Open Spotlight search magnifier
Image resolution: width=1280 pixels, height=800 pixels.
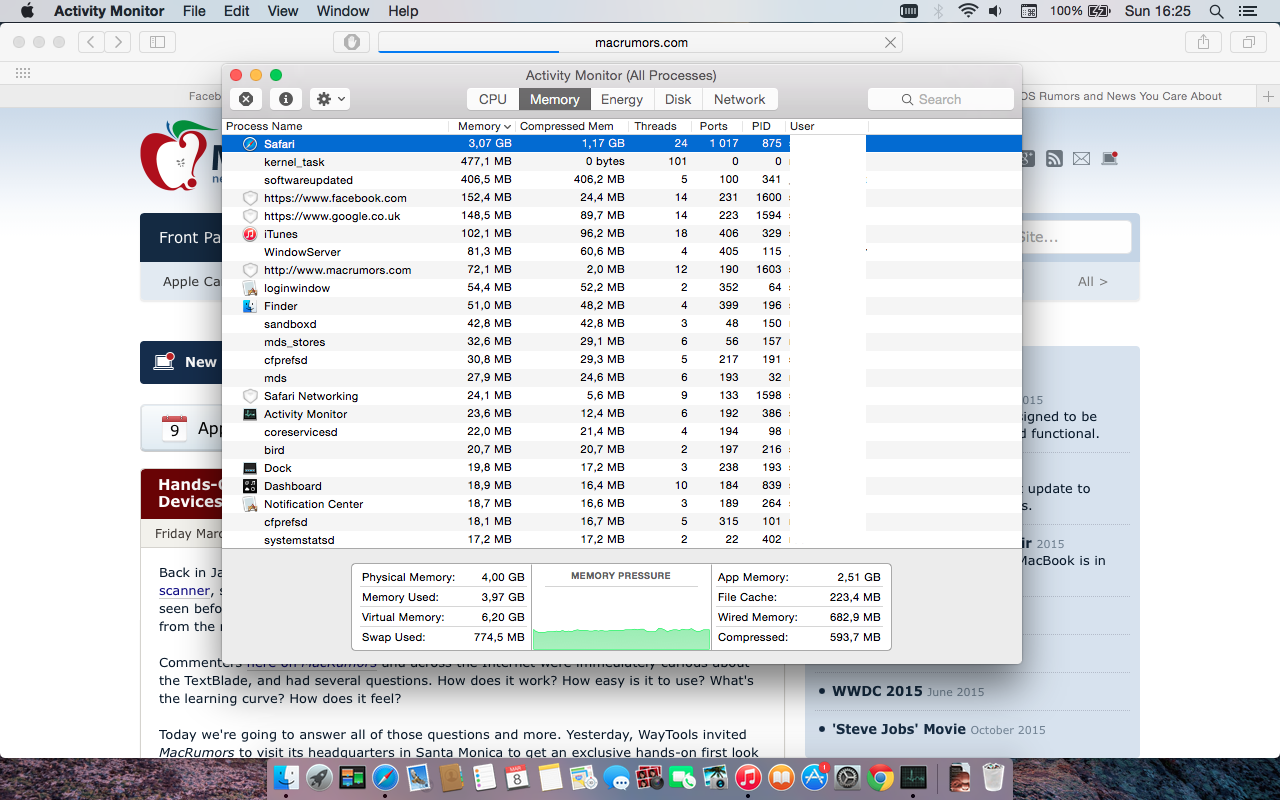pos(1216,11)
